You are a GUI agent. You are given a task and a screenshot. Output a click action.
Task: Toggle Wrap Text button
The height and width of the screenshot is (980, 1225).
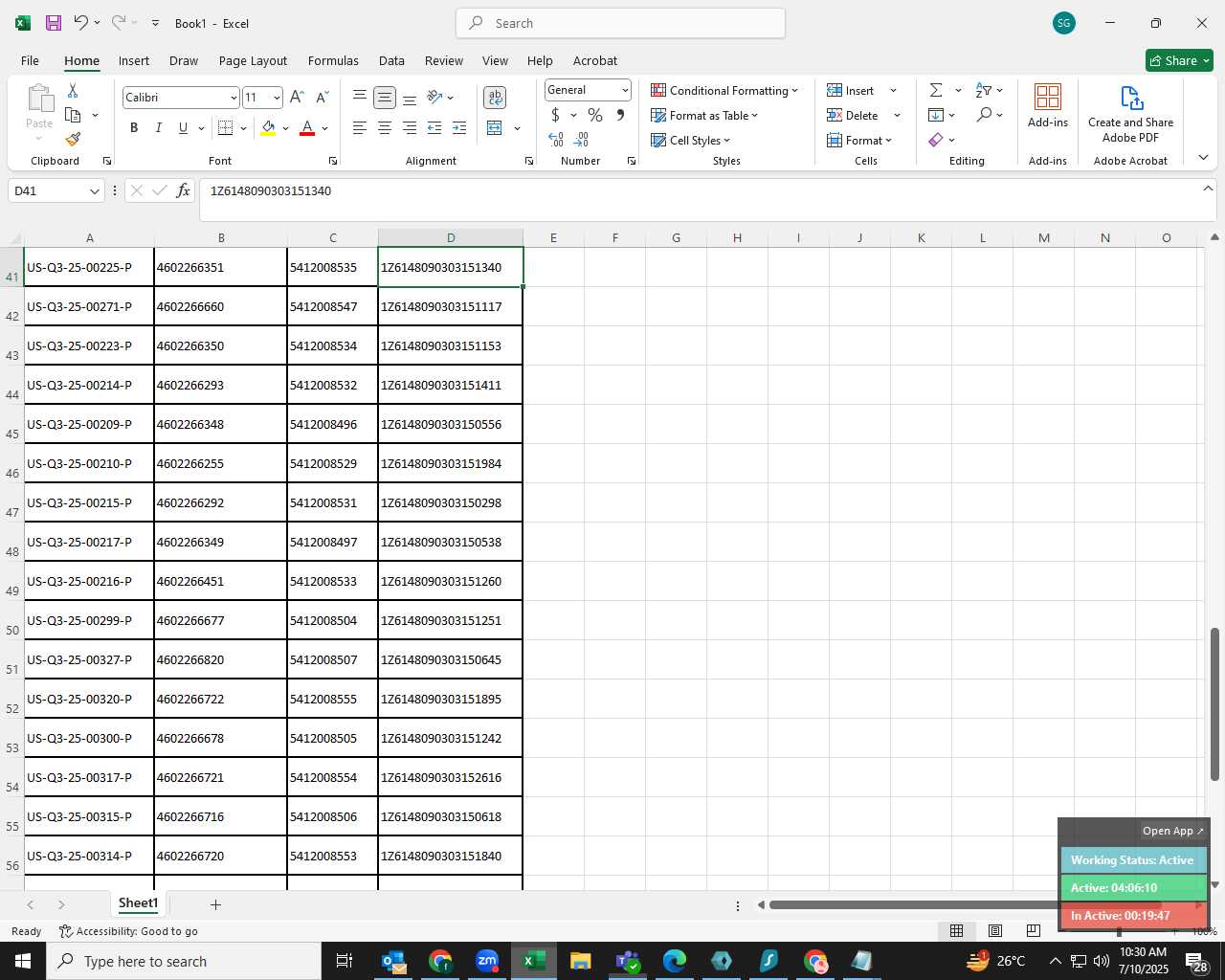point(495,97)
